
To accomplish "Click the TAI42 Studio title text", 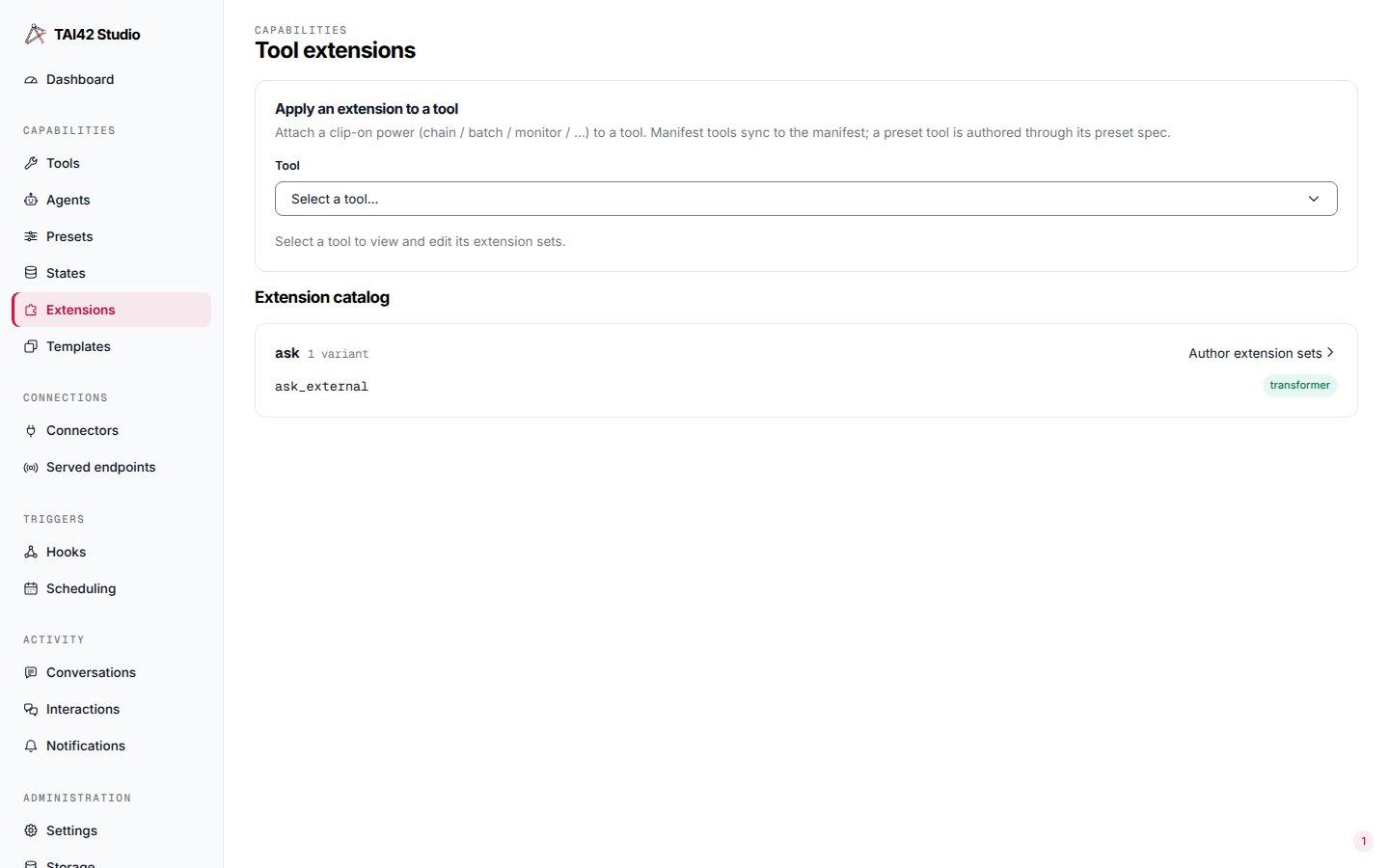I will (97, 35).
